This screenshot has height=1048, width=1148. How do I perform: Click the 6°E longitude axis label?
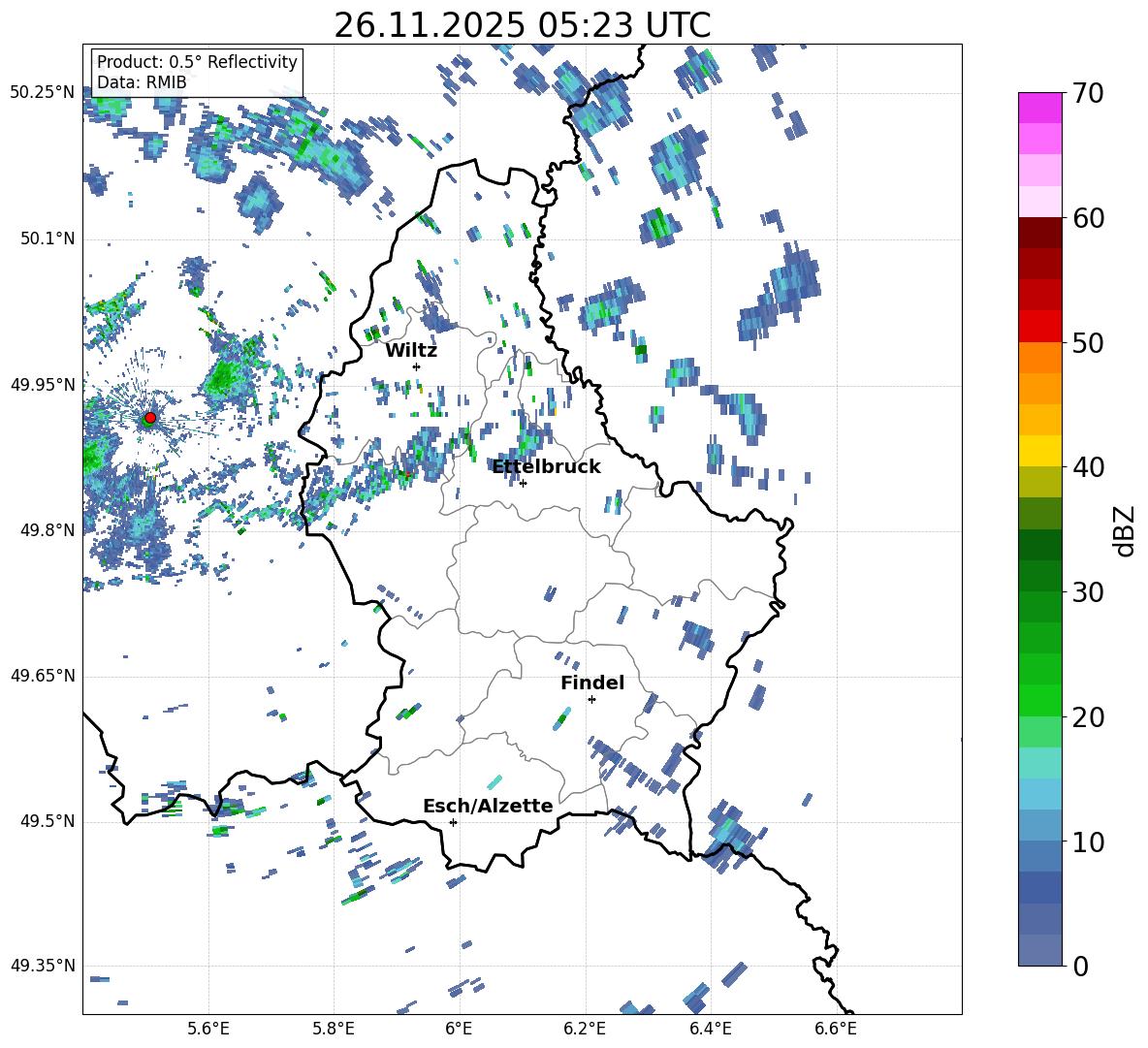(459, 1029)
